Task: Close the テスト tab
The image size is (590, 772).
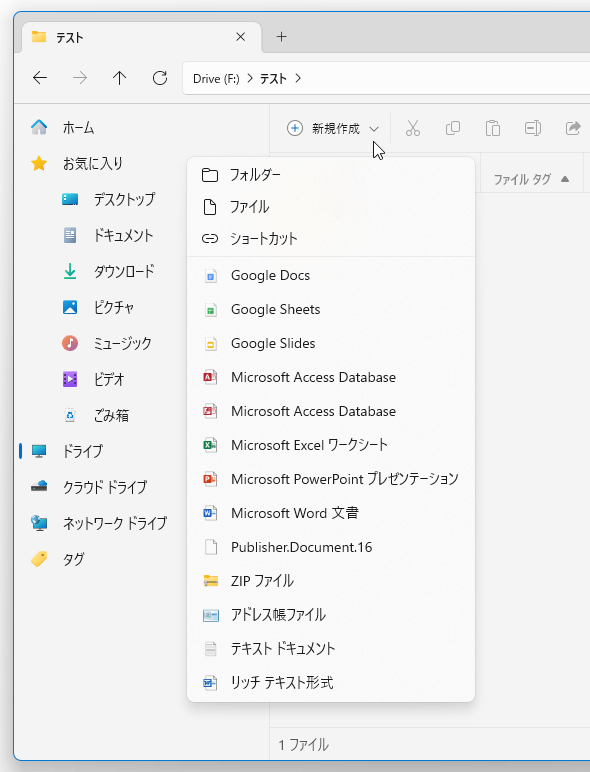Action: (240, 37)
